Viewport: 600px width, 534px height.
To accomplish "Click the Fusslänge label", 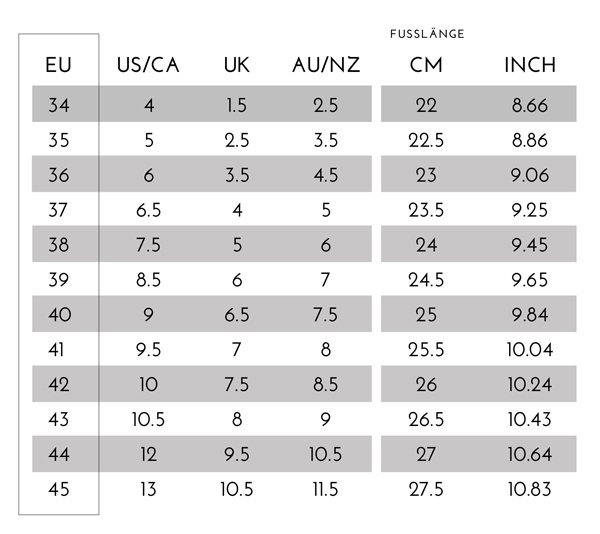I will 427,34.
